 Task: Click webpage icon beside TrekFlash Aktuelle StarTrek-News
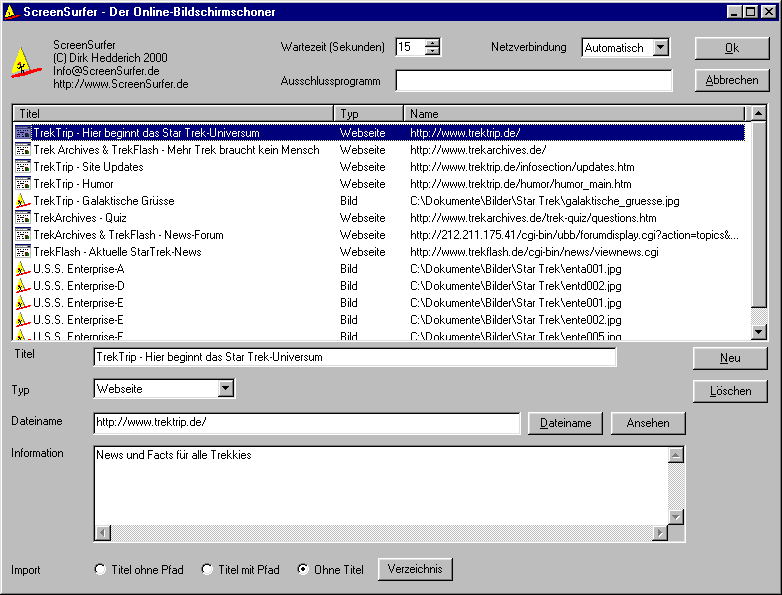click(x=23, y=251)
